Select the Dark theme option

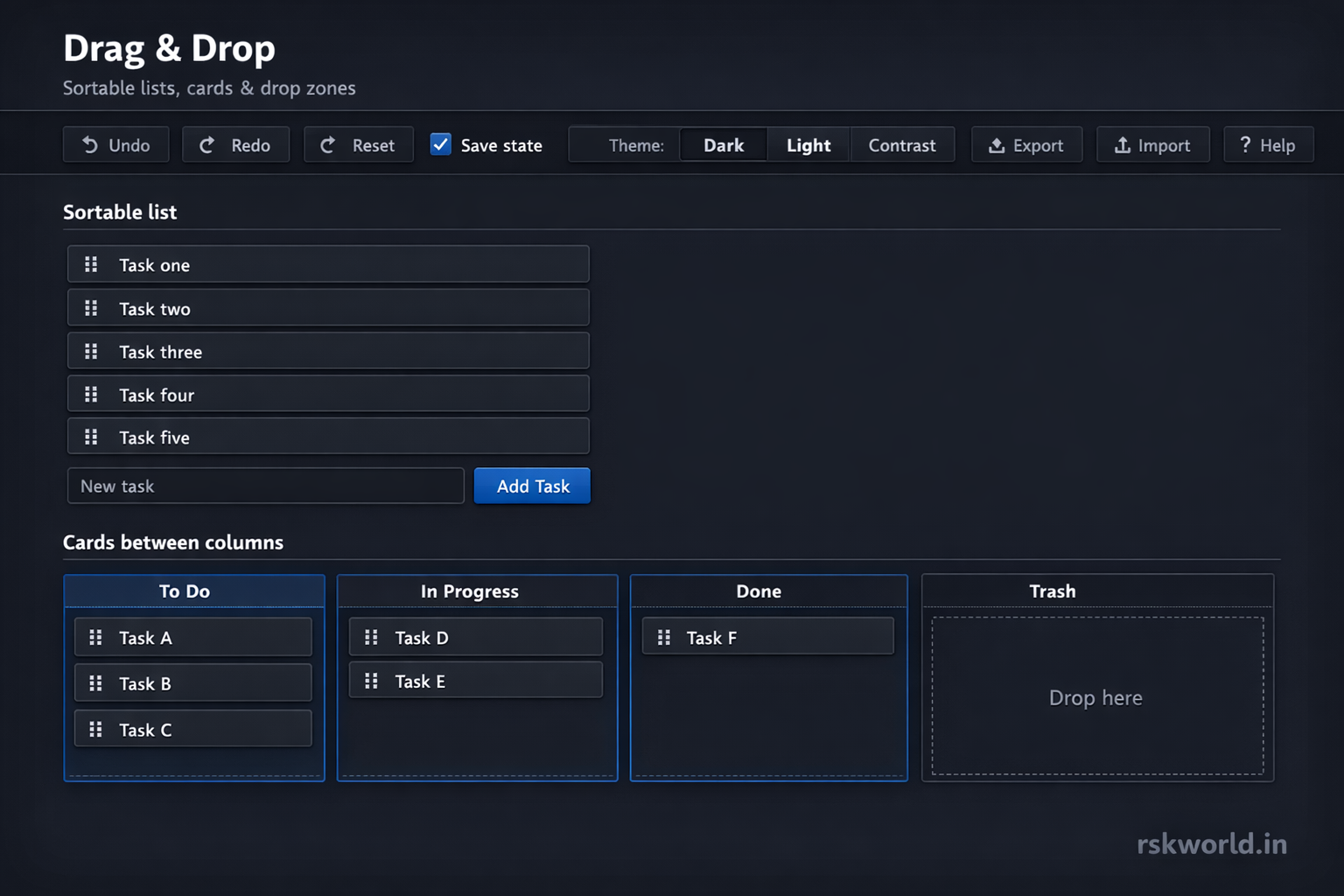coord(723,144)
